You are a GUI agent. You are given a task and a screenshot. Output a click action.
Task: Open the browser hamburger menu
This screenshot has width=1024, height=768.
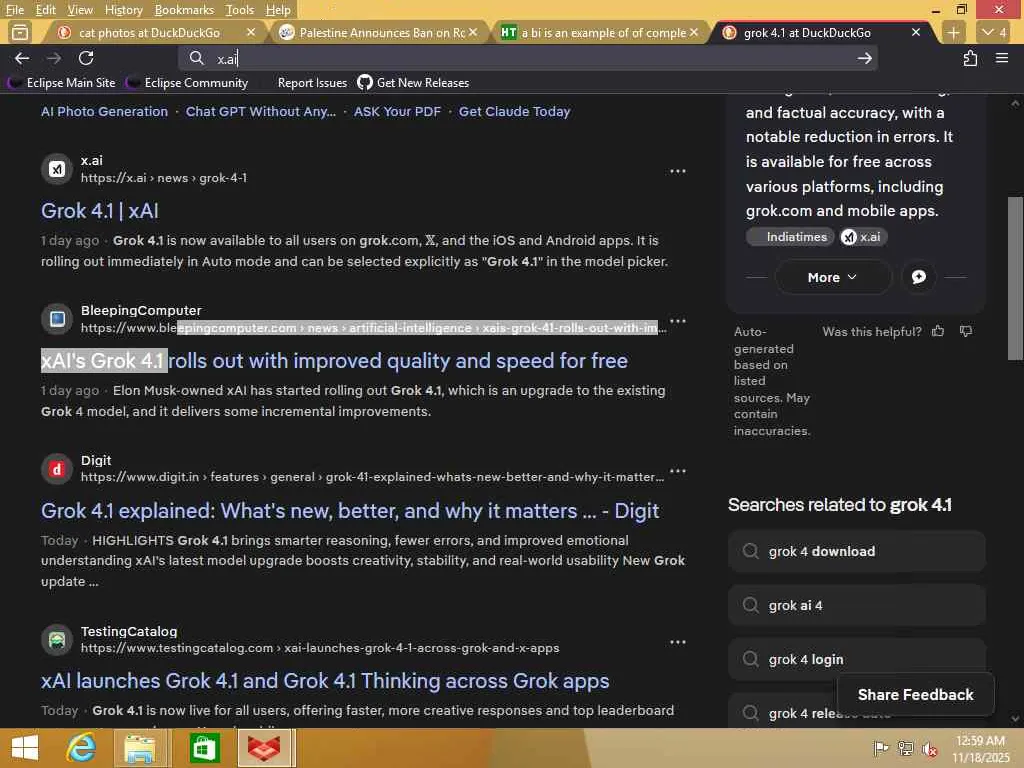click(x=1002, y=58)
